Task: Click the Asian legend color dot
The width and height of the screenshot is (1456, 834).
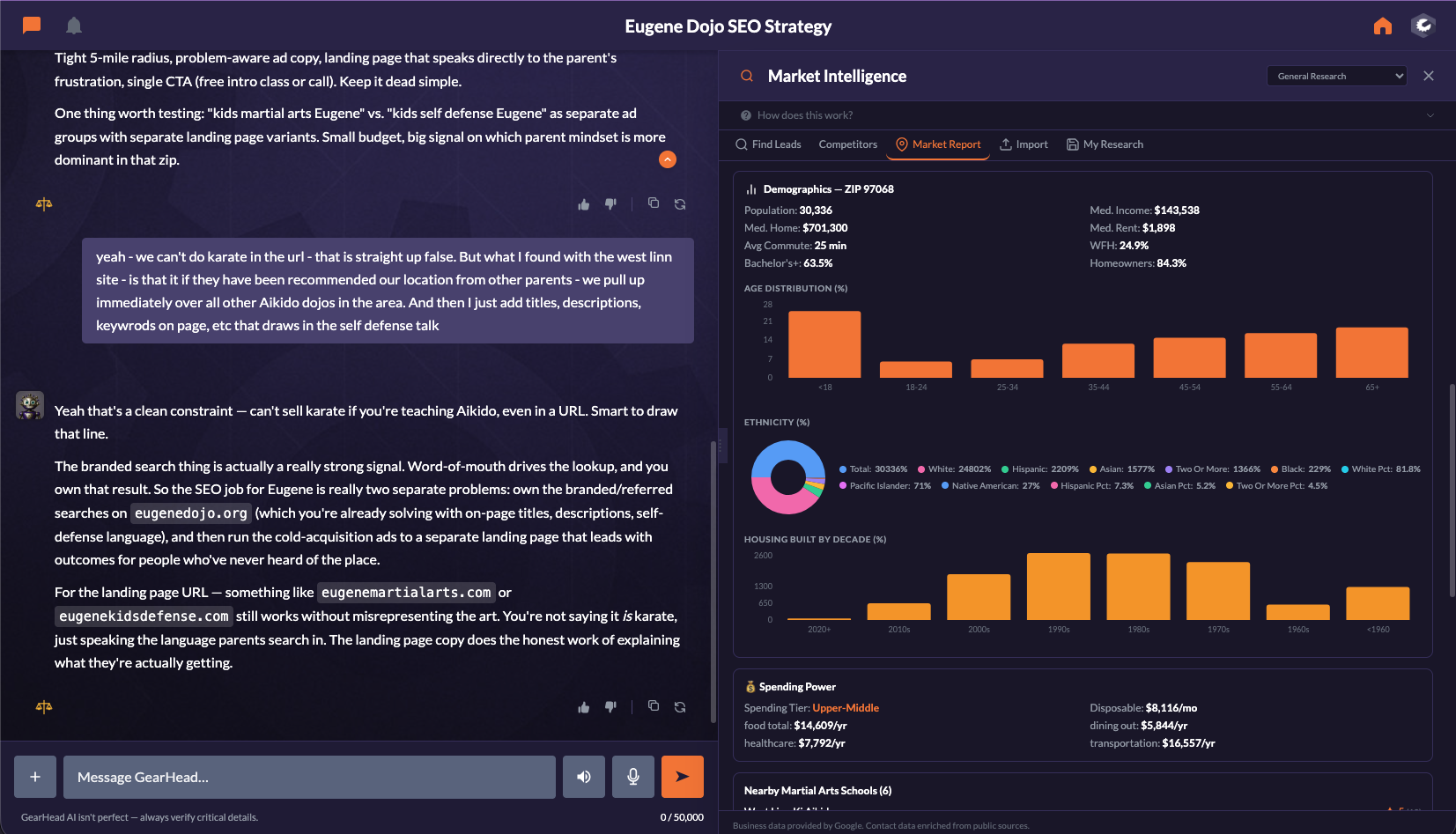Action: pyautogui.click(x=1093, y=469)
